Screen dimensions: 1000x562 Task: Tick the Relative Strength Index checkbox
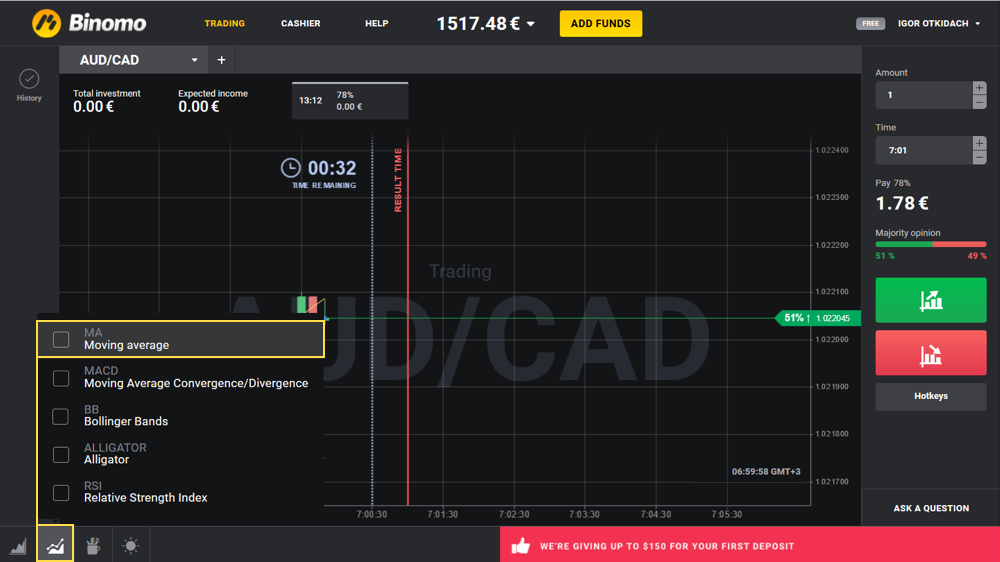pos(61,492)
